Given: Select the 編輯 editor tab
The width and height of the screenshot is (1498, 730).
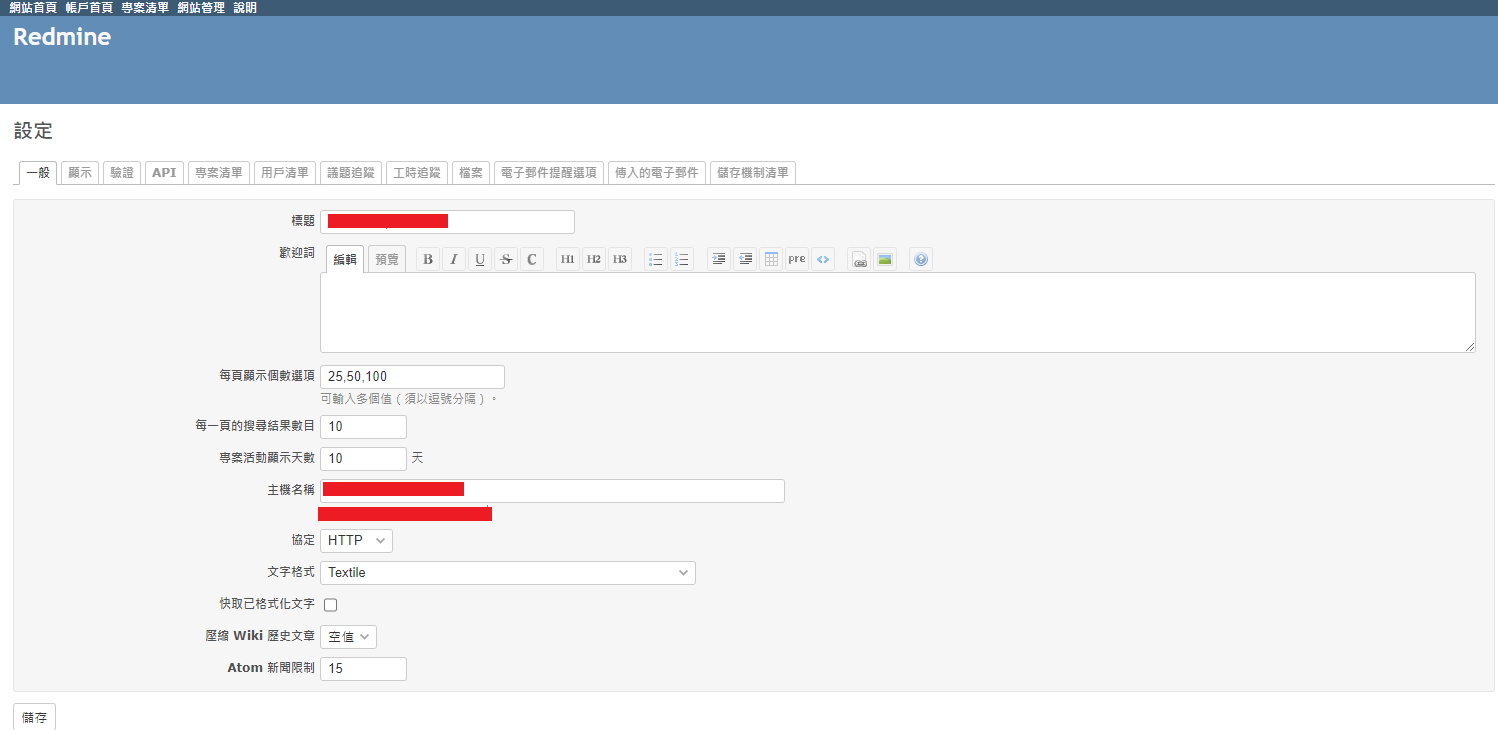Looking at the screenshot, I should click(x=345, y=259).
